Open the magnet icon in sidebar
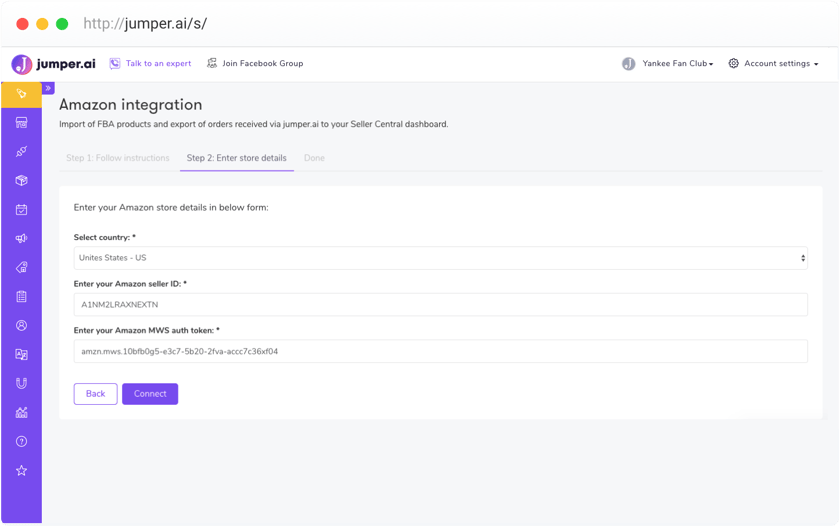840x526 pixels. point(21,383)
